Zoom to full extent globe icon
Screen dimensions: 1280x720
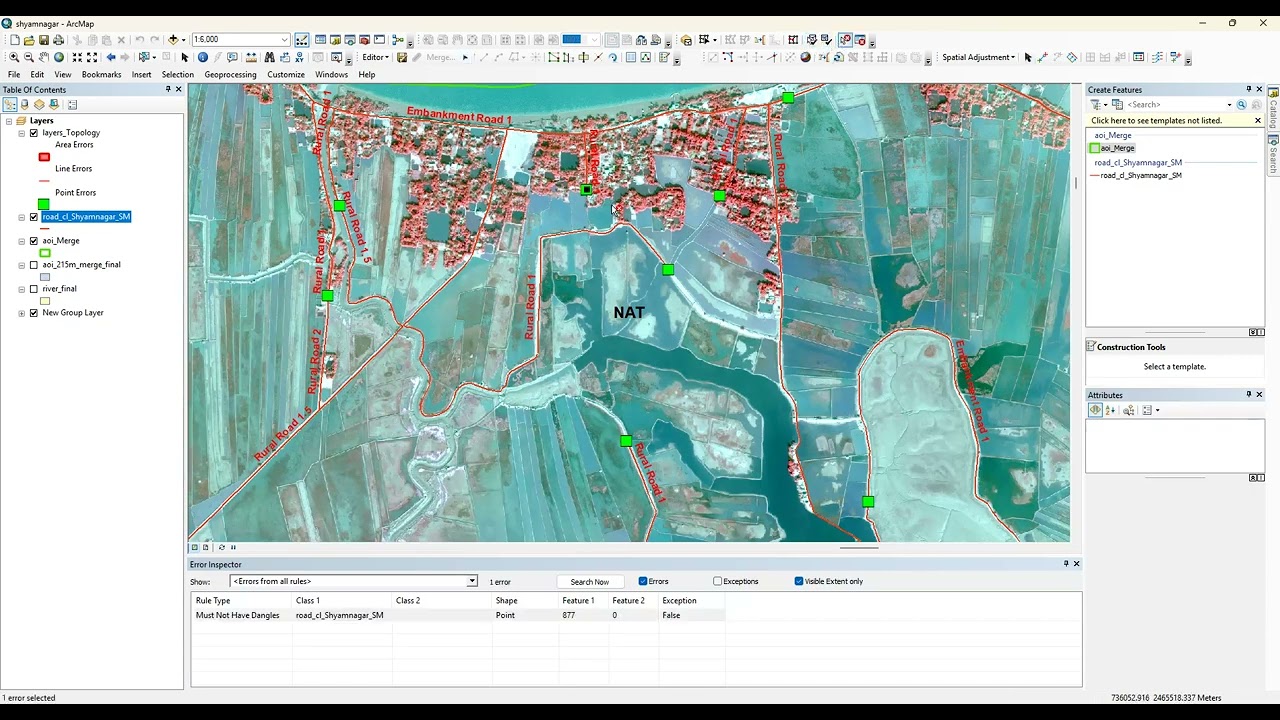click(59, 57)
